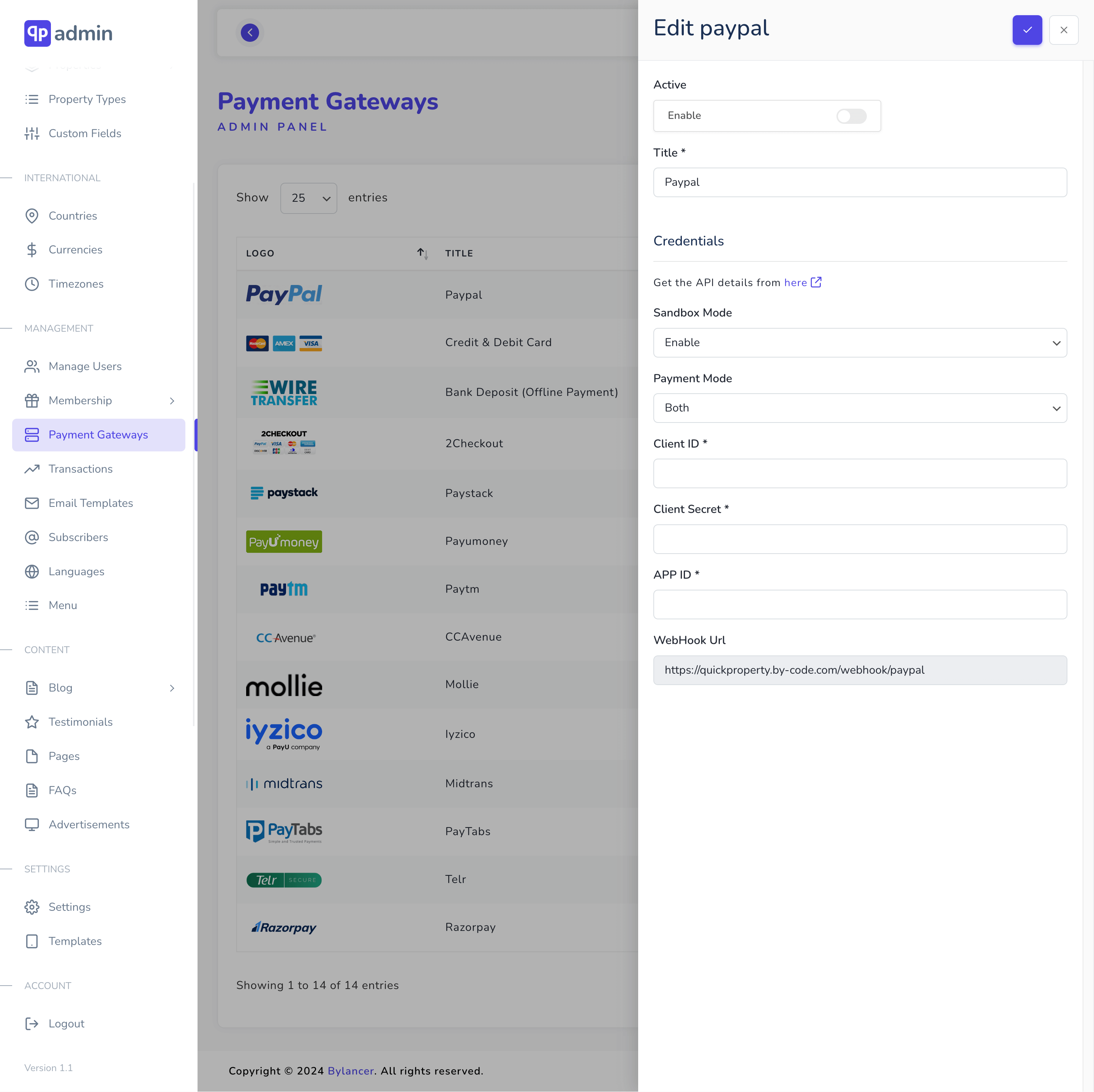This screenshot has width=1094, height=1092.
Task: Click the Testimonials star icon
Action: (x=32, y=722)
